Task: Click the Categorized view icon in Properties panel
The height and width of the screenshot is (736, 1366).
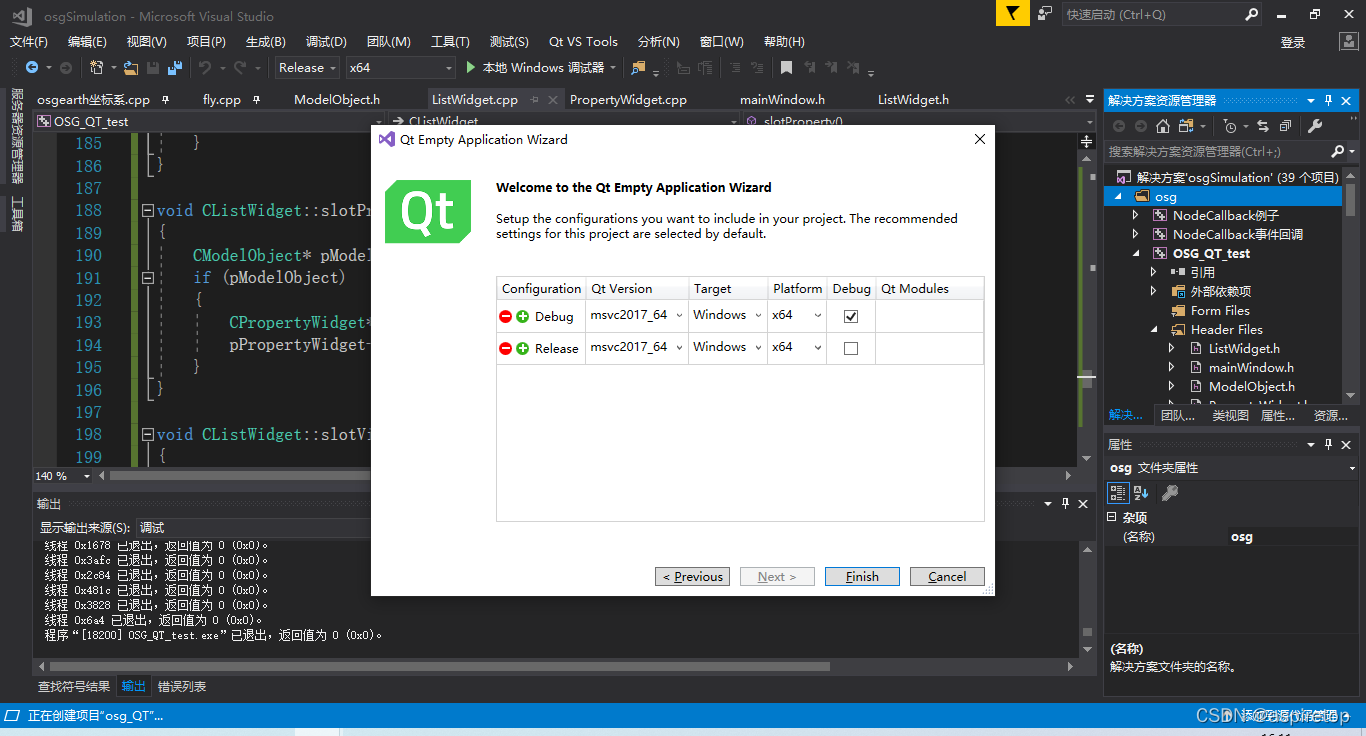Action: pyautogui.click(x=1118, y=493)
